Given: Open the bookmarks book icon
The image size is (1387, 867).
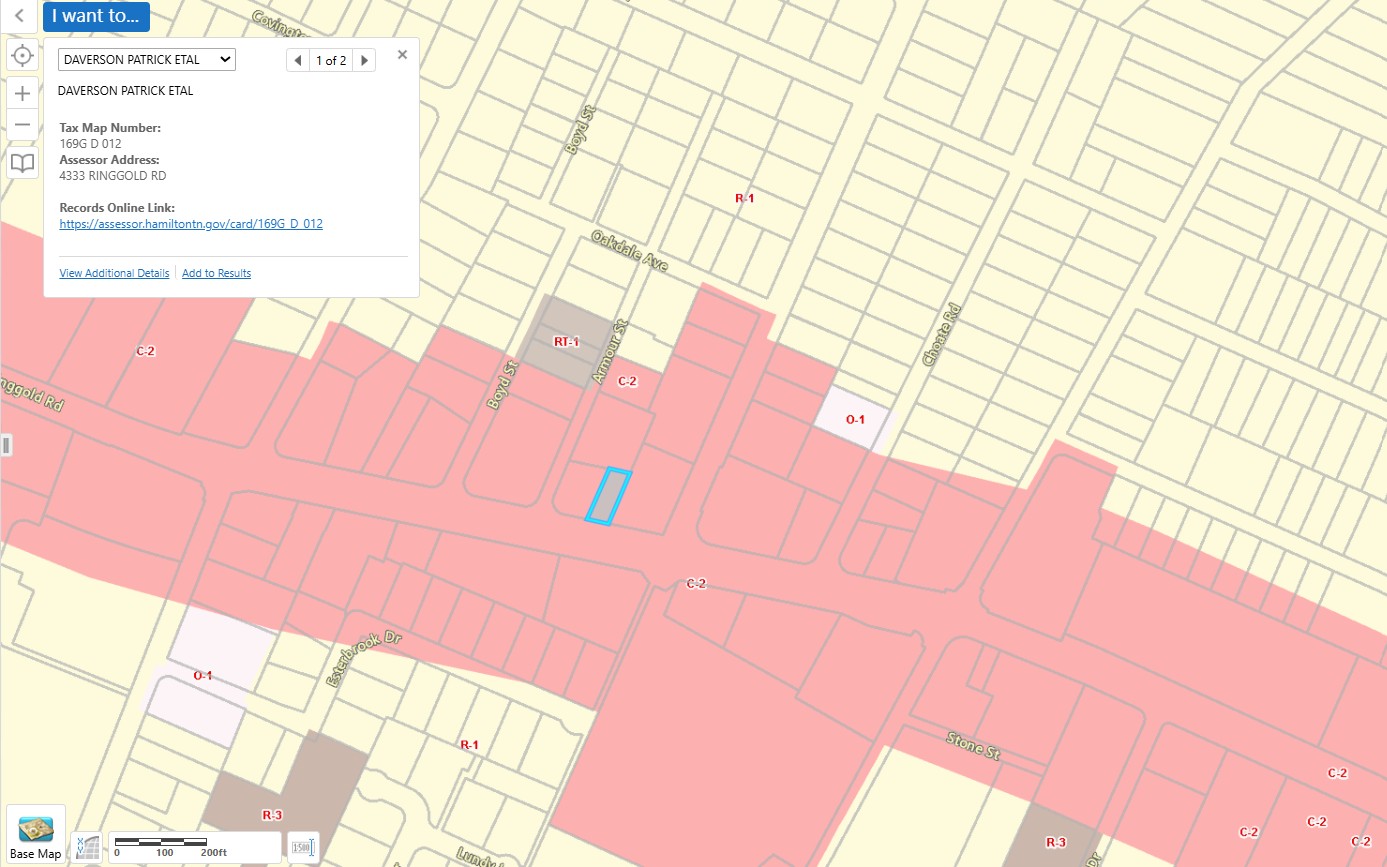Looking at the screenshot, I should tap(23, 163).
